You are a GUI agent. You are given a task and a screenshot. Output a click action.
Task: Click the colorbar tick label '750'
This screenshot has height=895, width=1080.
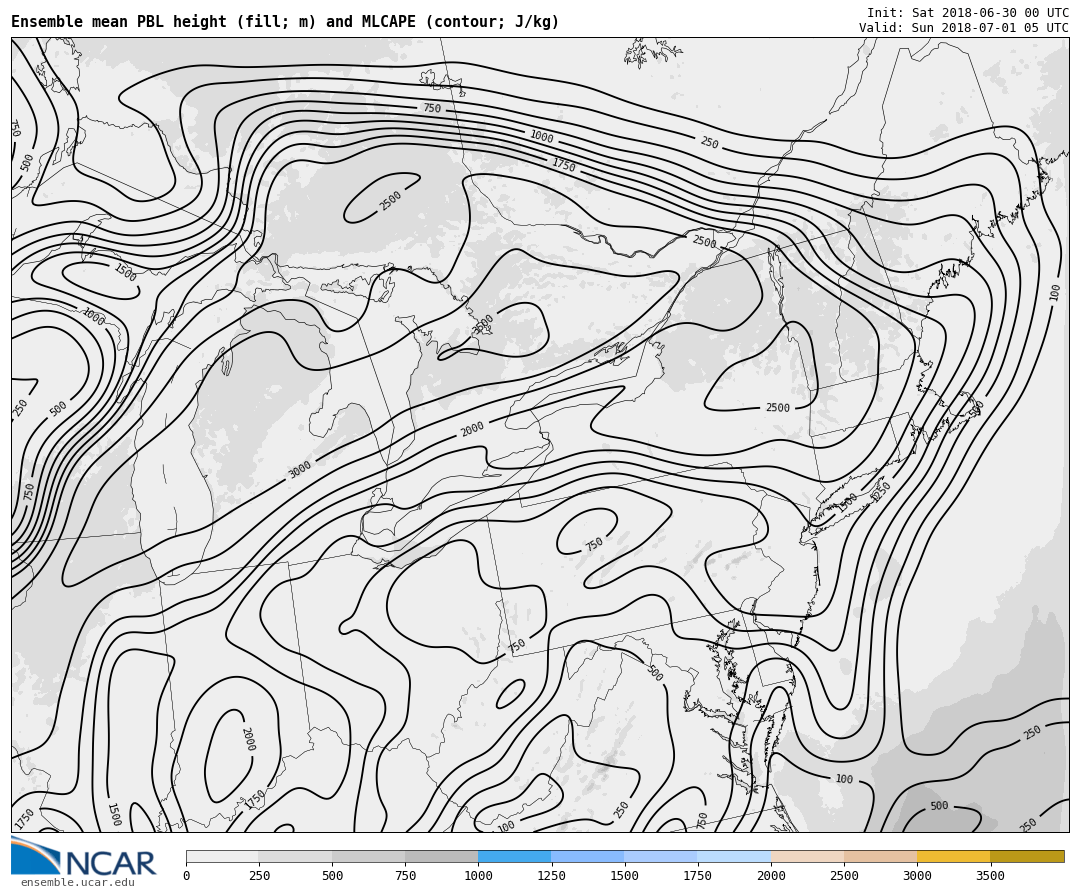click(406, 876)
